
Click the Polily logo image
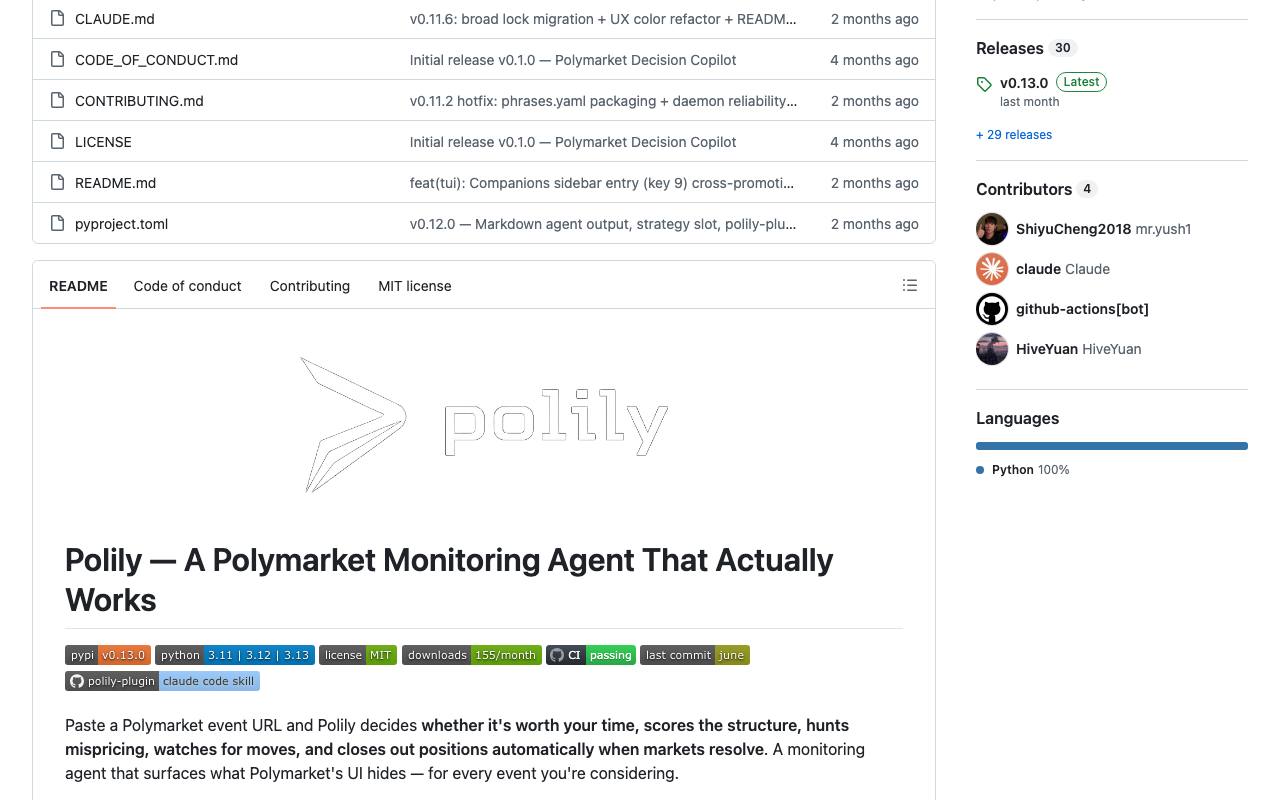click(x=484, y=424)
